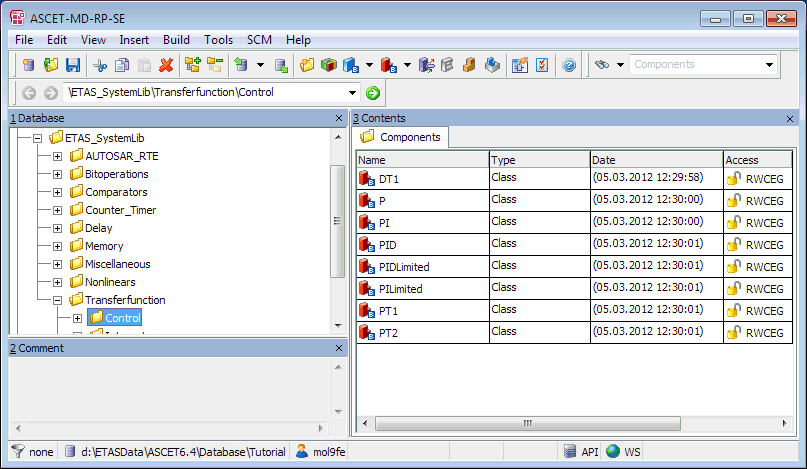
Task: Click the Import database icon with green arrow
Action: pyautogui.click(x=241, y=65)
